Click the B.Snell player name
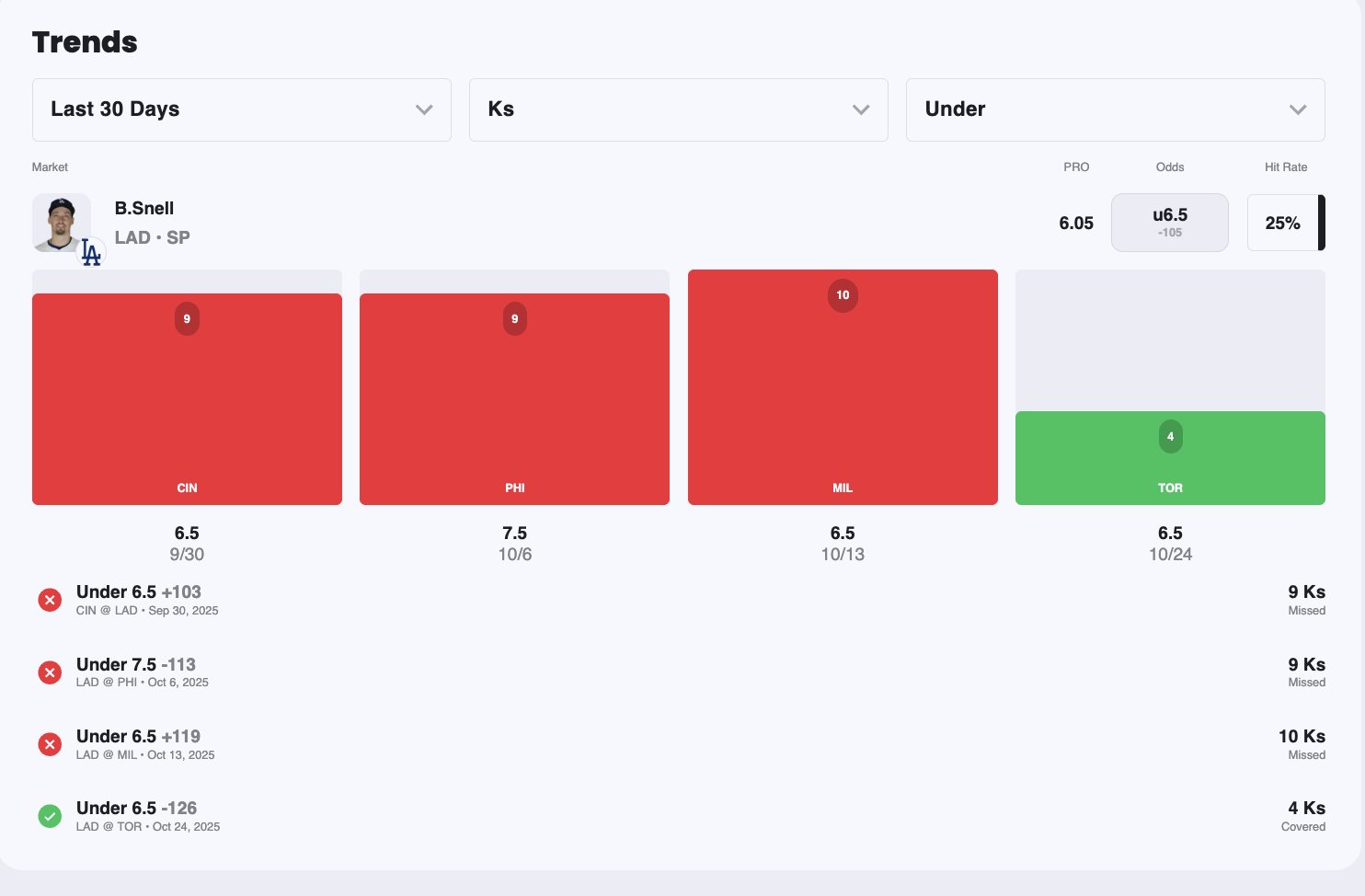 [x=144, y=209]
